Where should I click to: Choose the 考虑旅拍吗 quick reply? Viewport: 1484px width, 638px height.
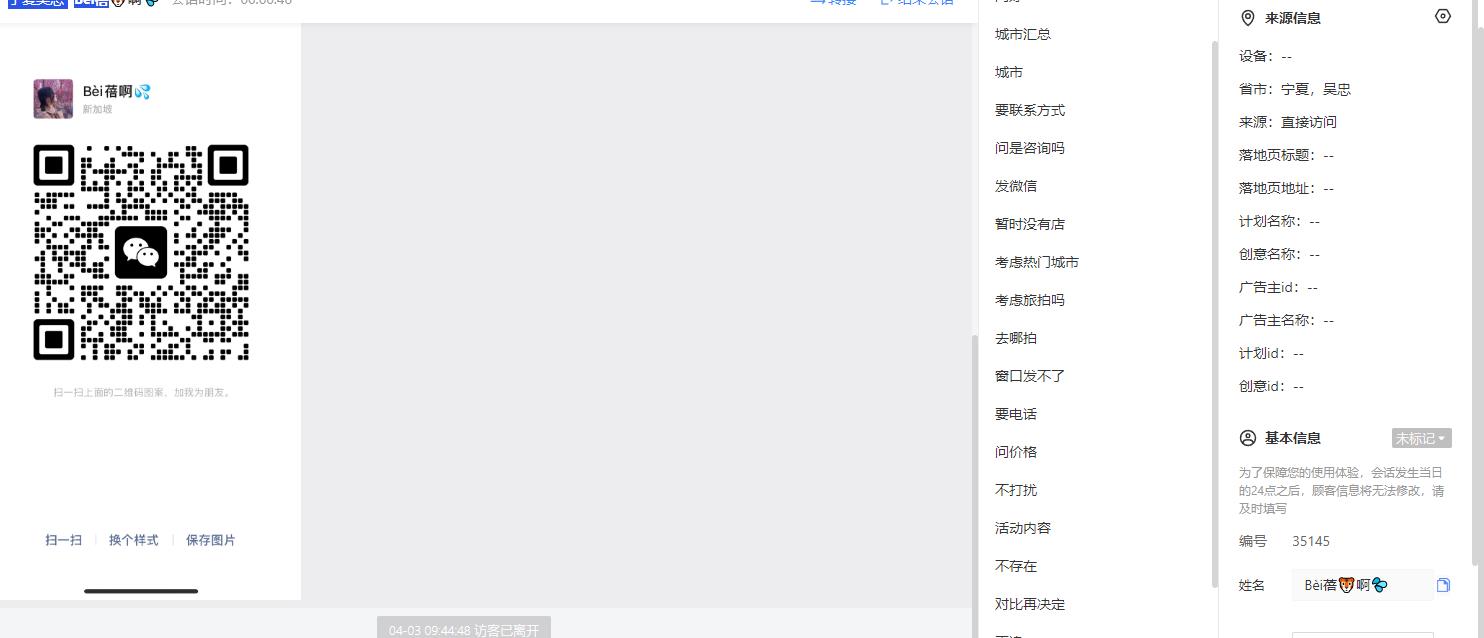coord(1030,300)
